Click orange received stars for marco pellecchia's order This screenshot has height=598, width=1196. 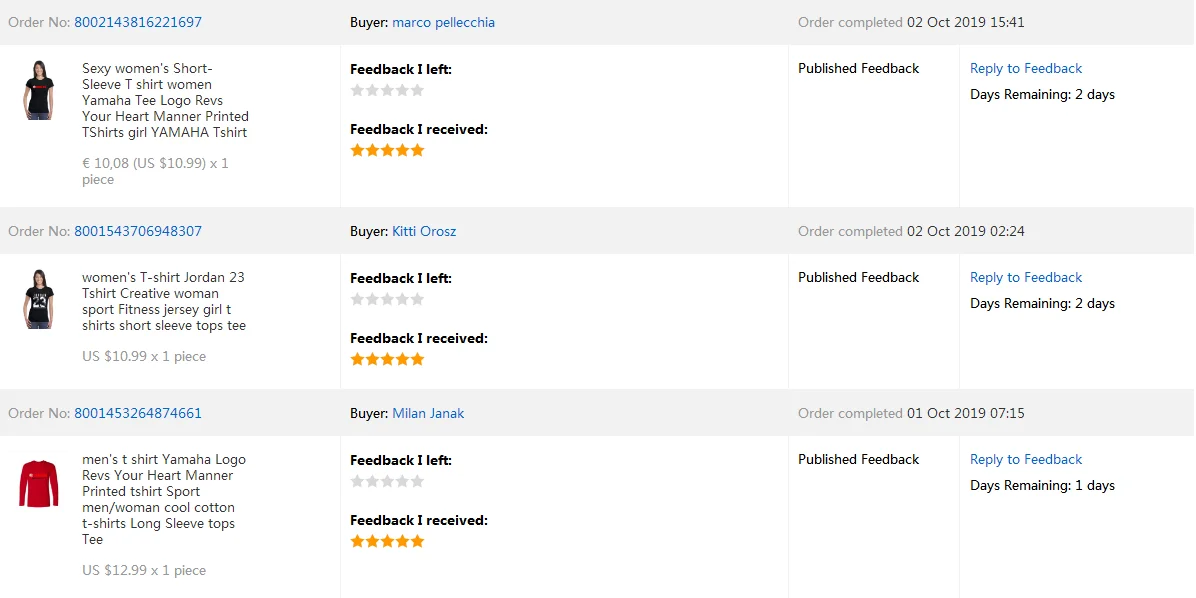(x=387, y=150)
